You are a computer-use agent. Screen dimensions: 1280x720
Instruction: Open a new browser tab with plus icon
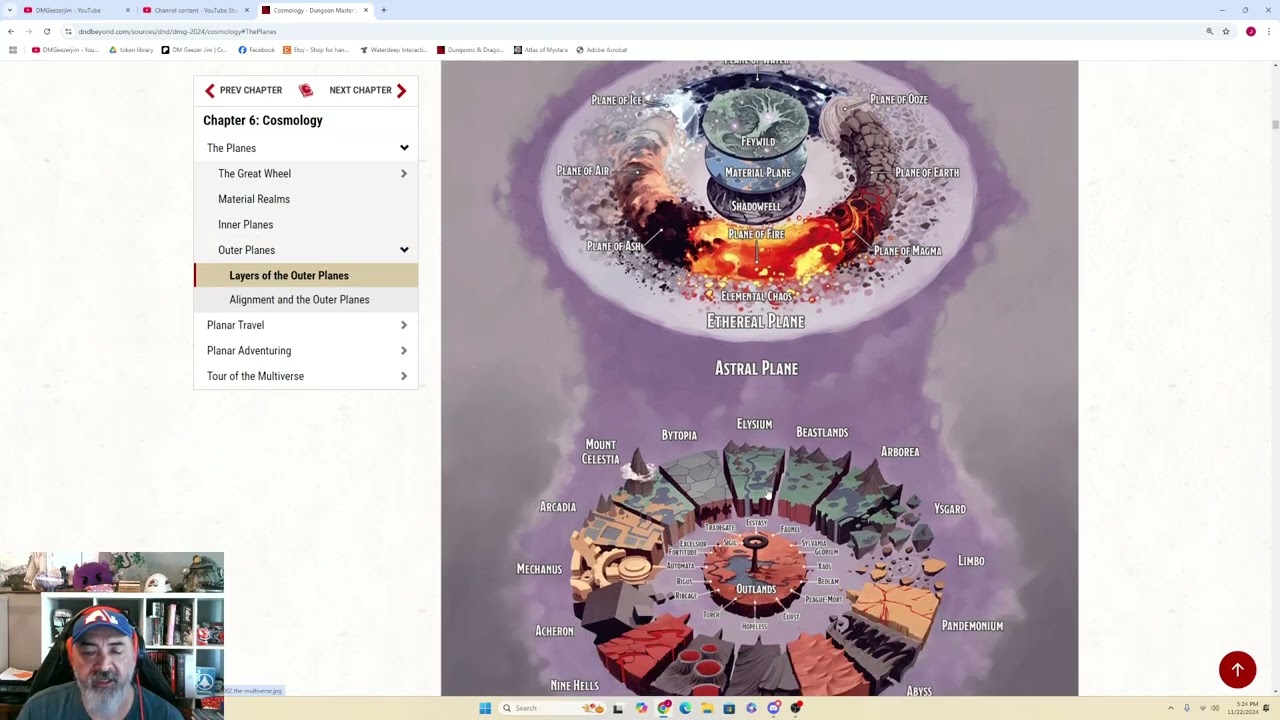tap(383, 10)
